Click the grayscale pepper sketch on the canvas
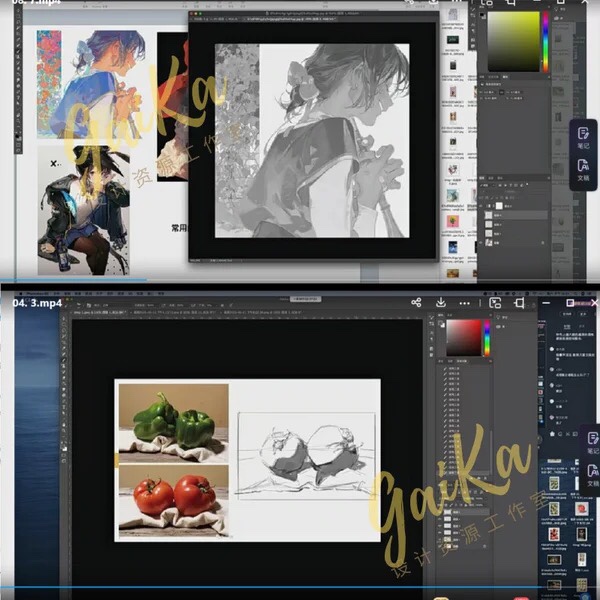600x600 pixels. pyautogui.click(x=306, y=456)
